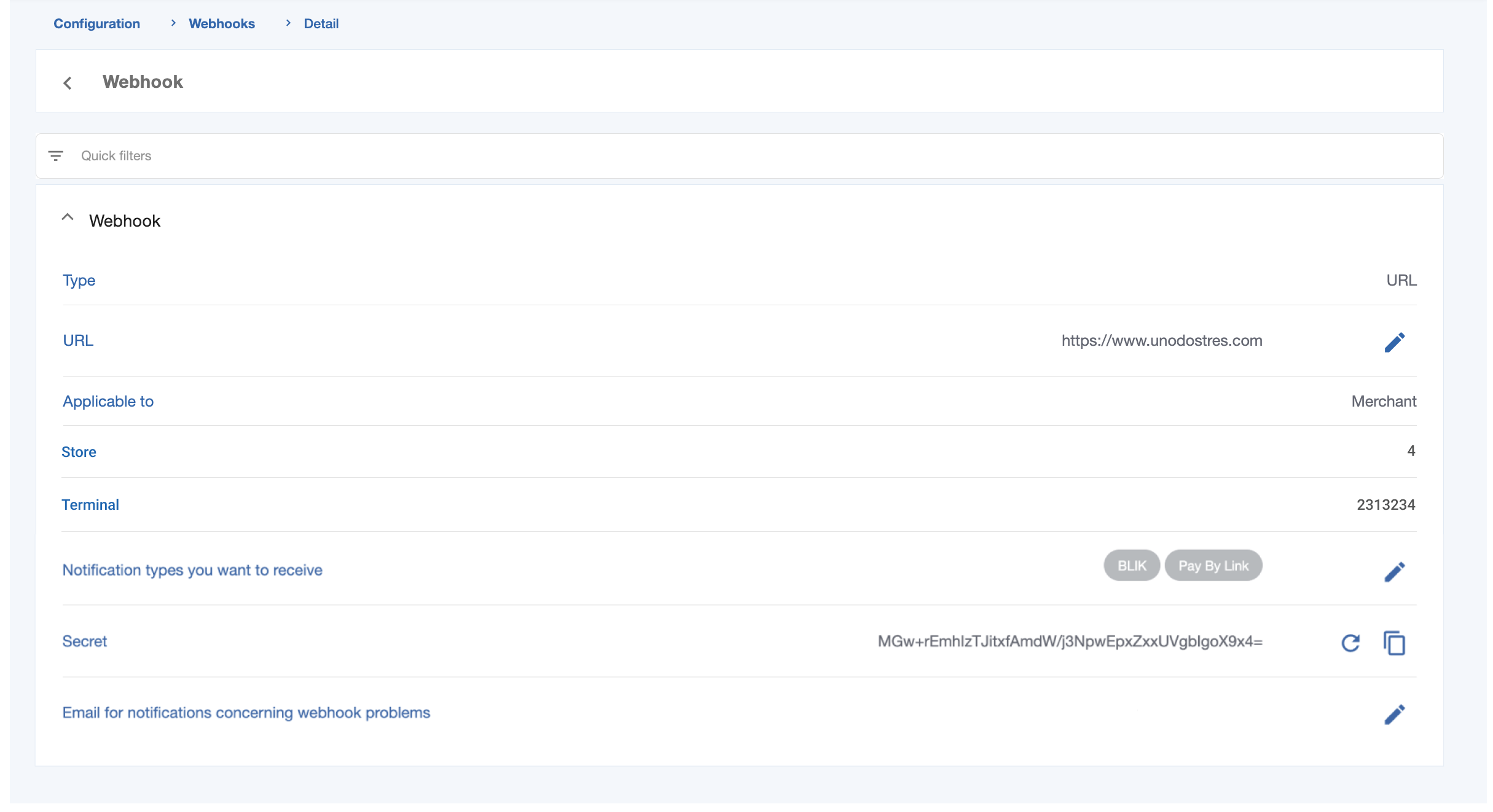Regenerate the webhook secret
The image size is (1493, 812).
click(1350, 643)
